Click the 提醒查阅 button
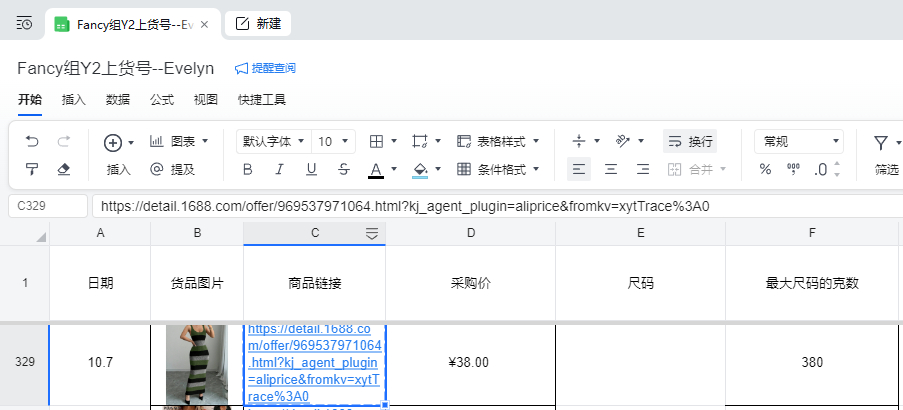Viewport: 903px width, 410px height. [x=265, y=68]
